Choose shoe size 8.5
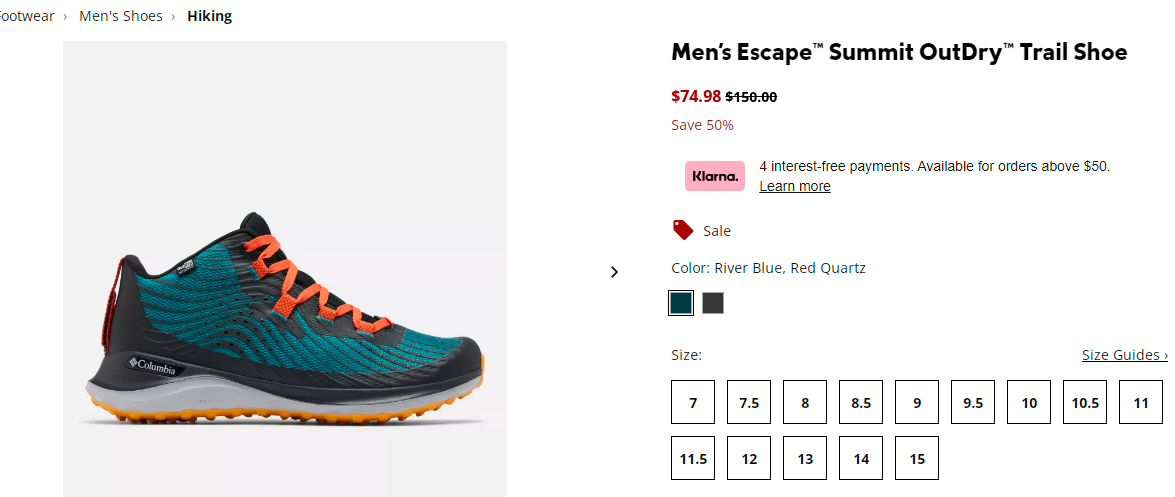This screenshot has height=497, width=1175. pyautogui.click(x=861, y=403)
